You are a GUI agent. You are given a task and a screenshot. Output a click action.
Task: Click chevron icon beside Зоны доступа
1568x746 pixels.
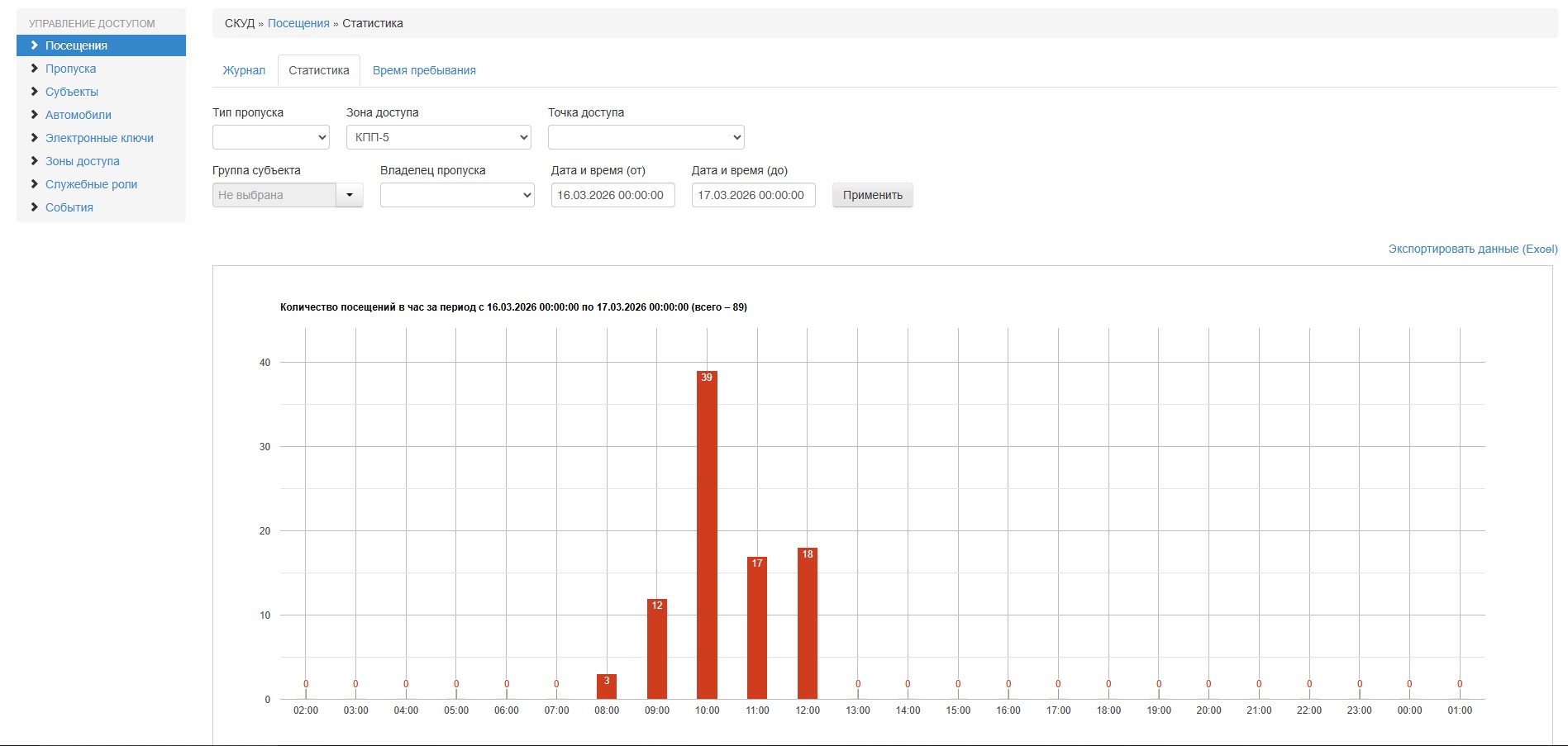point(35,161)
